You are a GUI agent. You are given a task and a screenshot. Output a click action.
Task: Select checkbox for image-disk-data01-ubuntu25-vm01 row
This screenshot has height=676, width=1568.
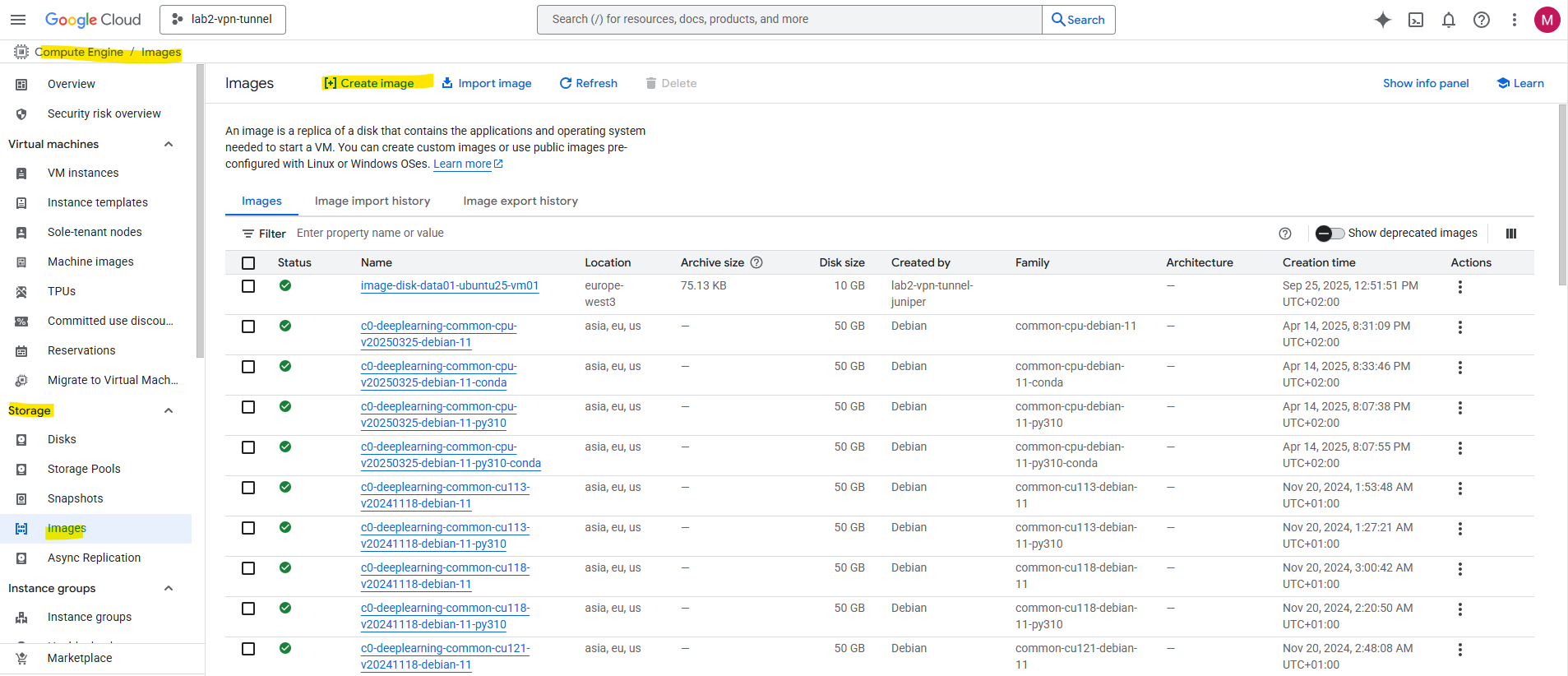point(248,286)
